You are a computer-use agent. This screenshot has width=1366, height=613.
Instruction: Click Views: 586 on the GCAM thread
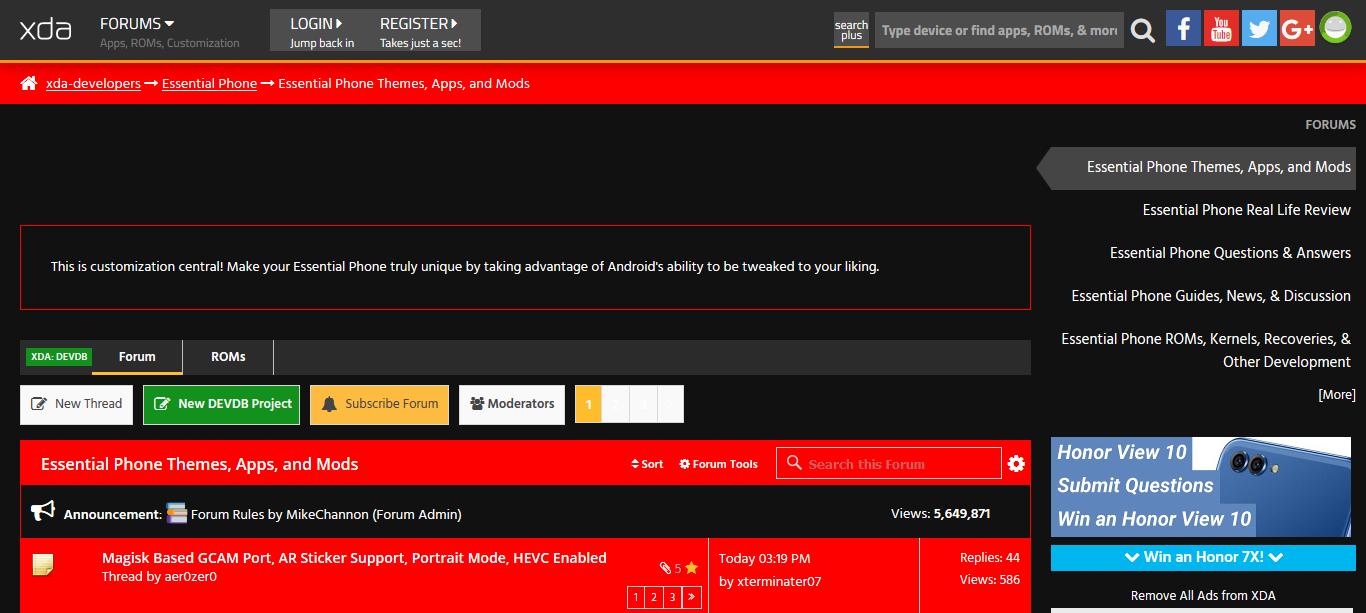(990, 580)
